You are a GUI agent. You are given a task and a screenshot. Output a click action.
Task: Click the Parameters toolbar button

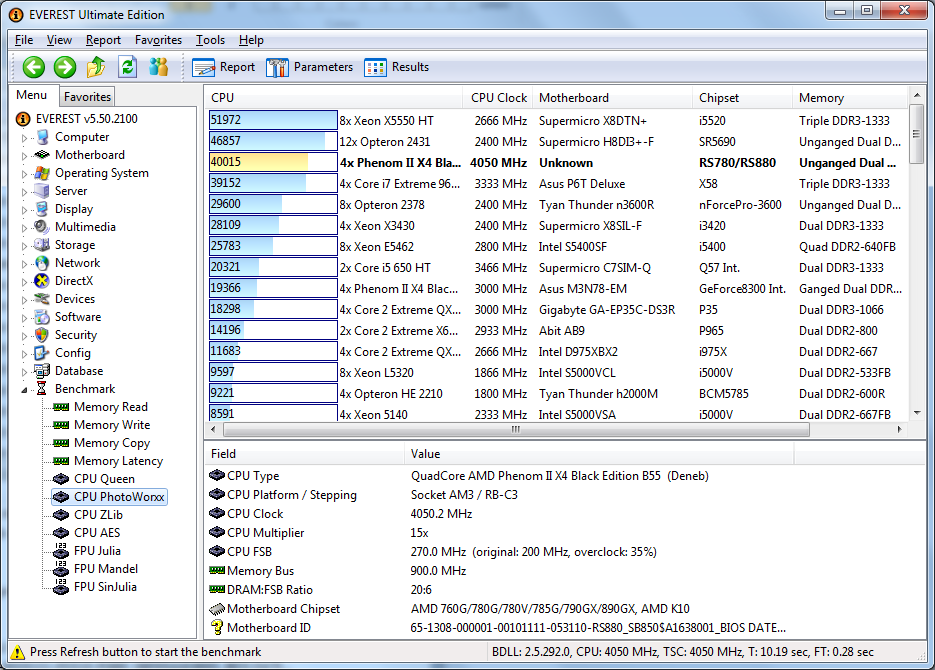tap(310, 67)
